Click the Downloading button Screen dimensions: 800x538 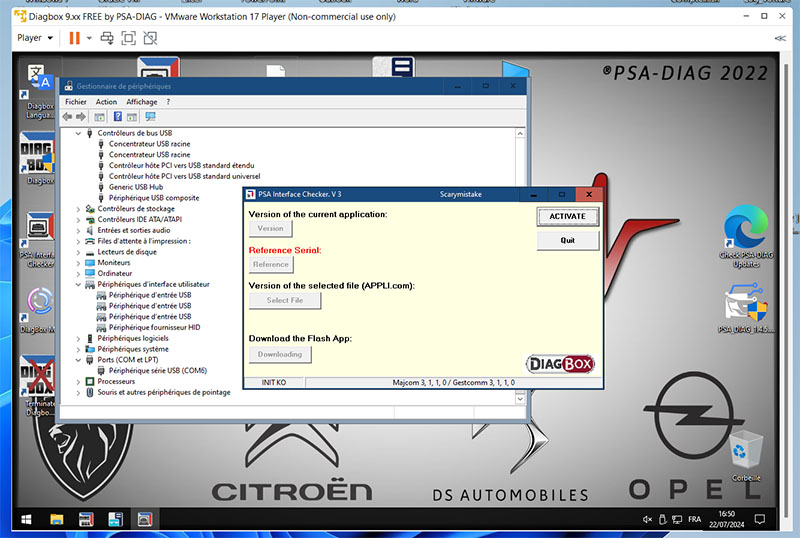(x=280, y=354)
